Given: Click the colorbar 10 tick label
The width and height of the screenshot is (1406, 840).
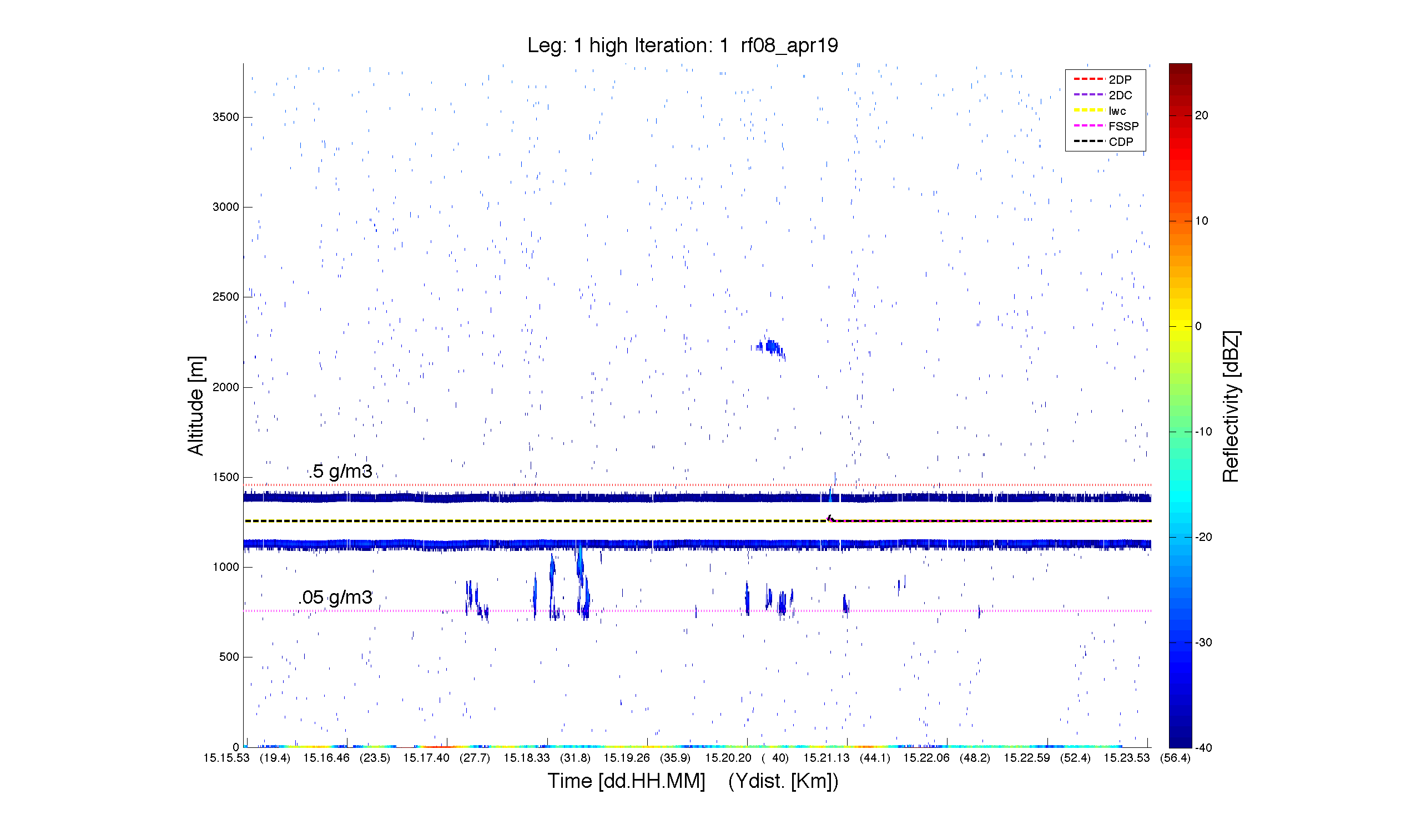Looking at the screenshot, I should pyautogui.click(x=1201, y=221).
